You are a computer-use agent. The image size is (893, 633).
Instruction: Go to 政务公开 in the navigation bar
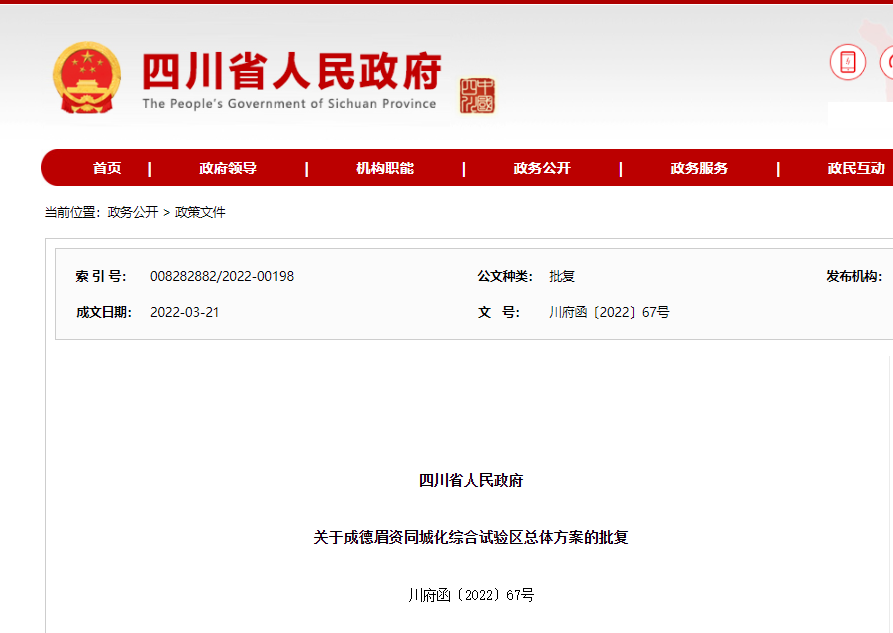point(542,168)
